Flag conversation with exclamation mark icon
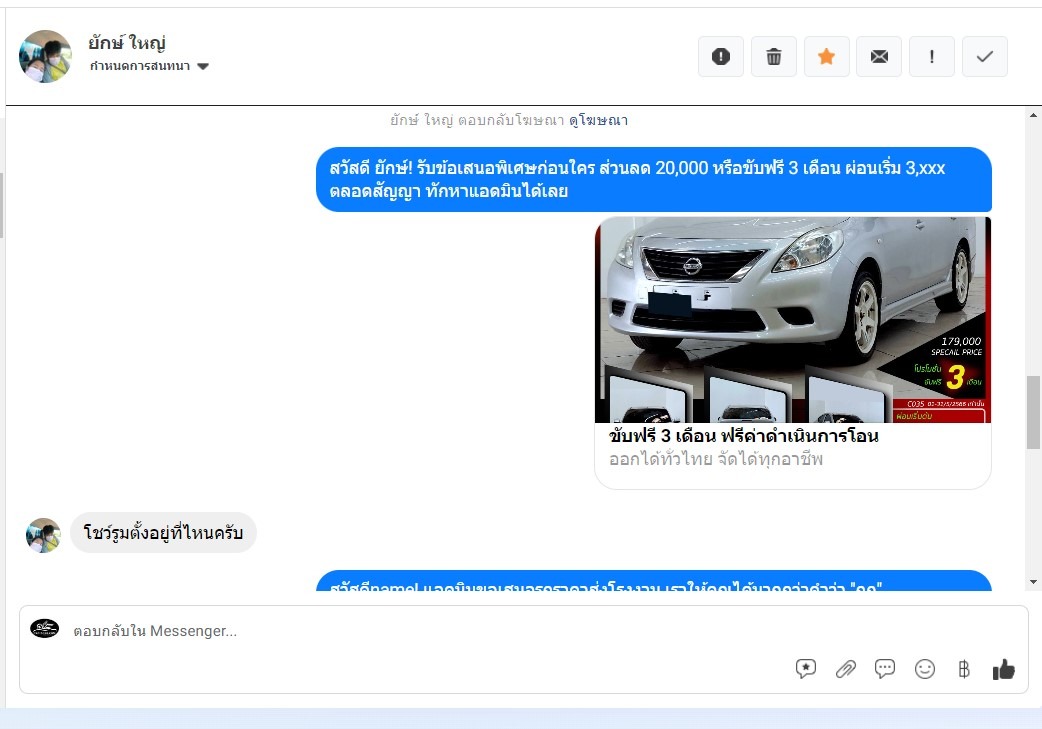Viewport: 1042px width, 729px height. (x=932, y=56)
